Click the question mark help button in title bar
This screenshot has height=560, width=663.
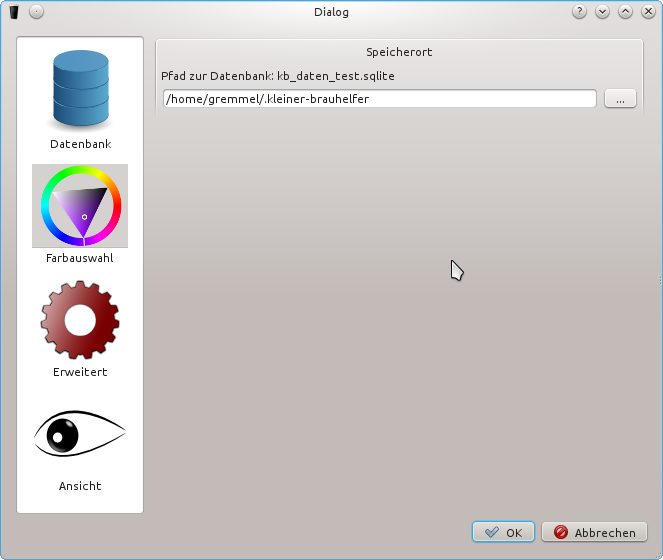click(x=579, y=12)
